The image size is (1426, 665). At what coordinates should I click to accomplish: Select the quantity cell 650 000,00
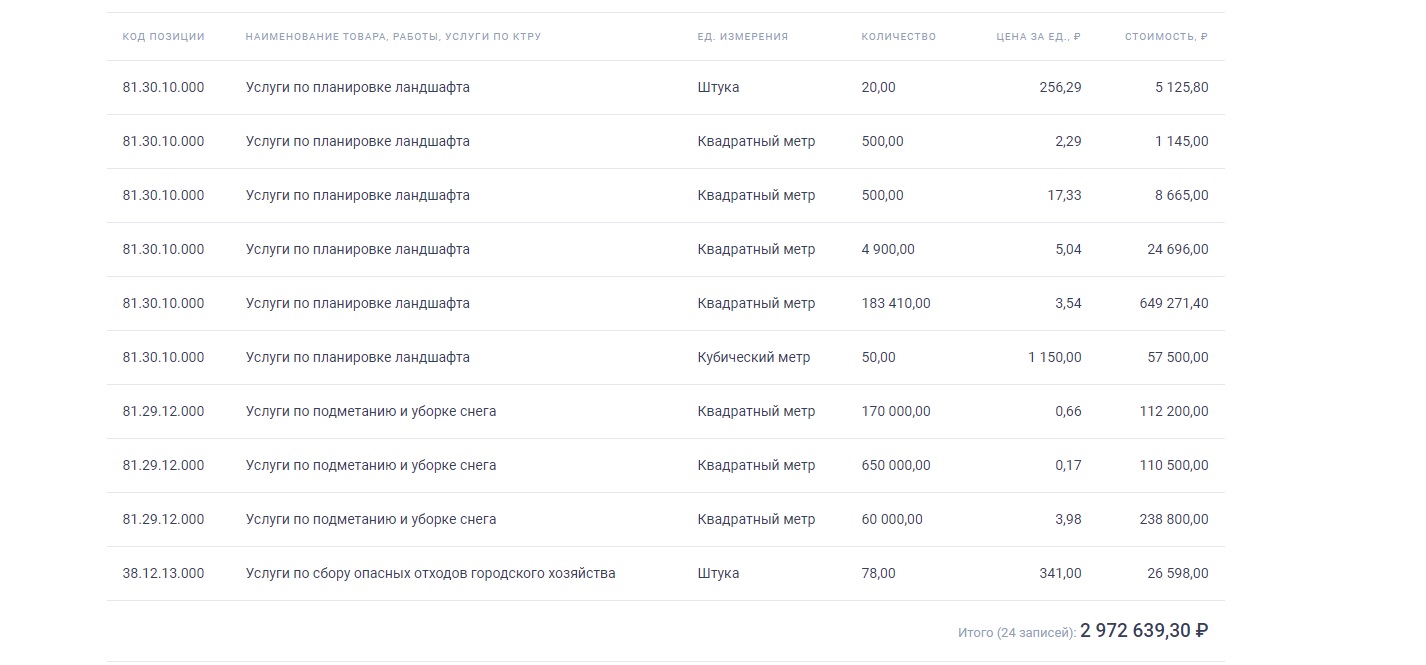tap(895, 466)
